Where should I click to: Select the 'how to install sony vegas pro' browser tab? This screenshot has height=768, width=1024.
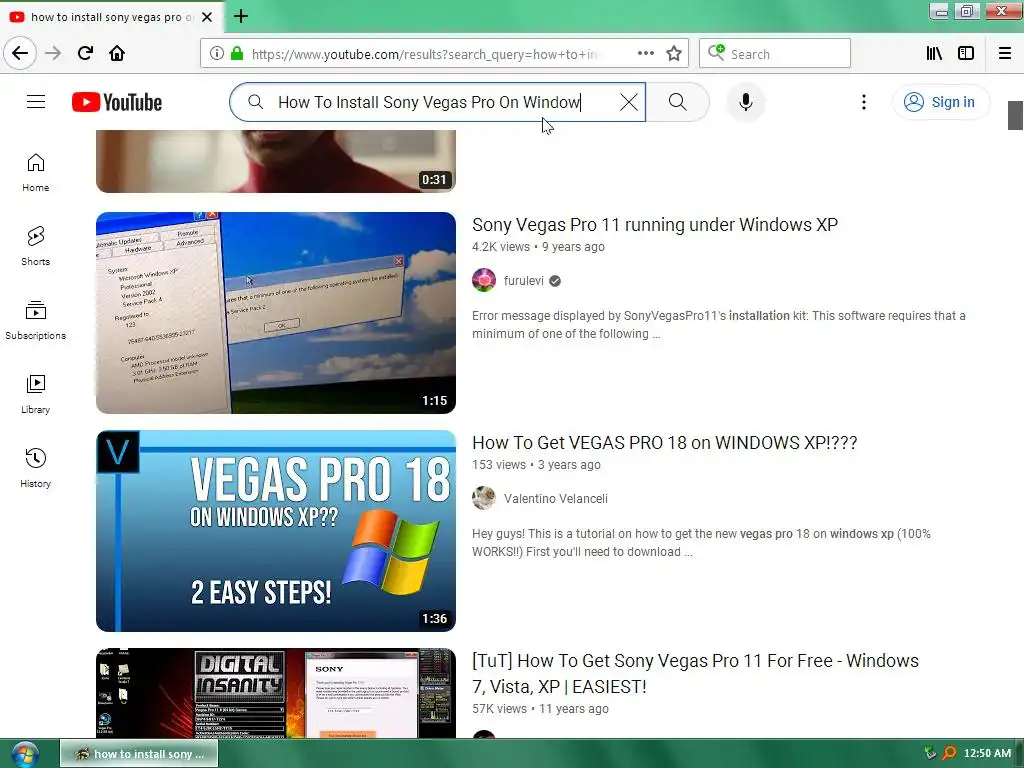[x=111, y=17]
